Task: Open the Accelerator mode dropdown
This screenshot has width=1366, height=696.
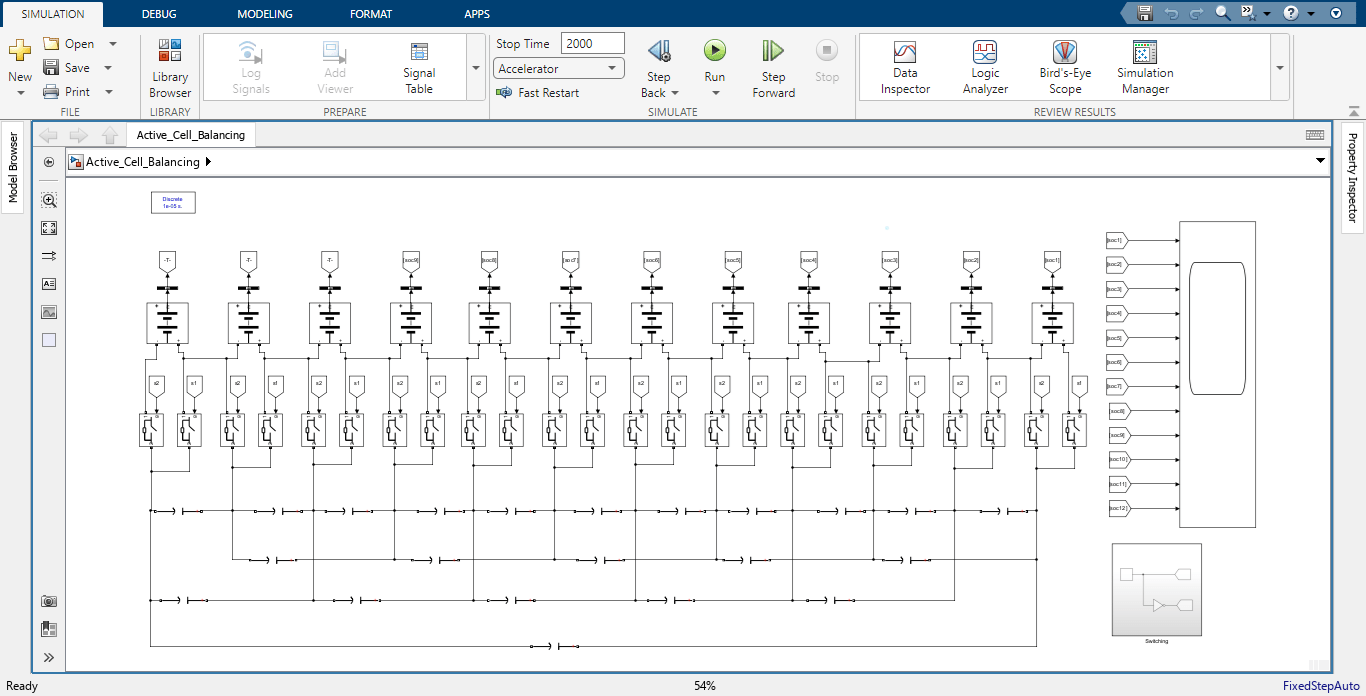Action: (559, 68)
